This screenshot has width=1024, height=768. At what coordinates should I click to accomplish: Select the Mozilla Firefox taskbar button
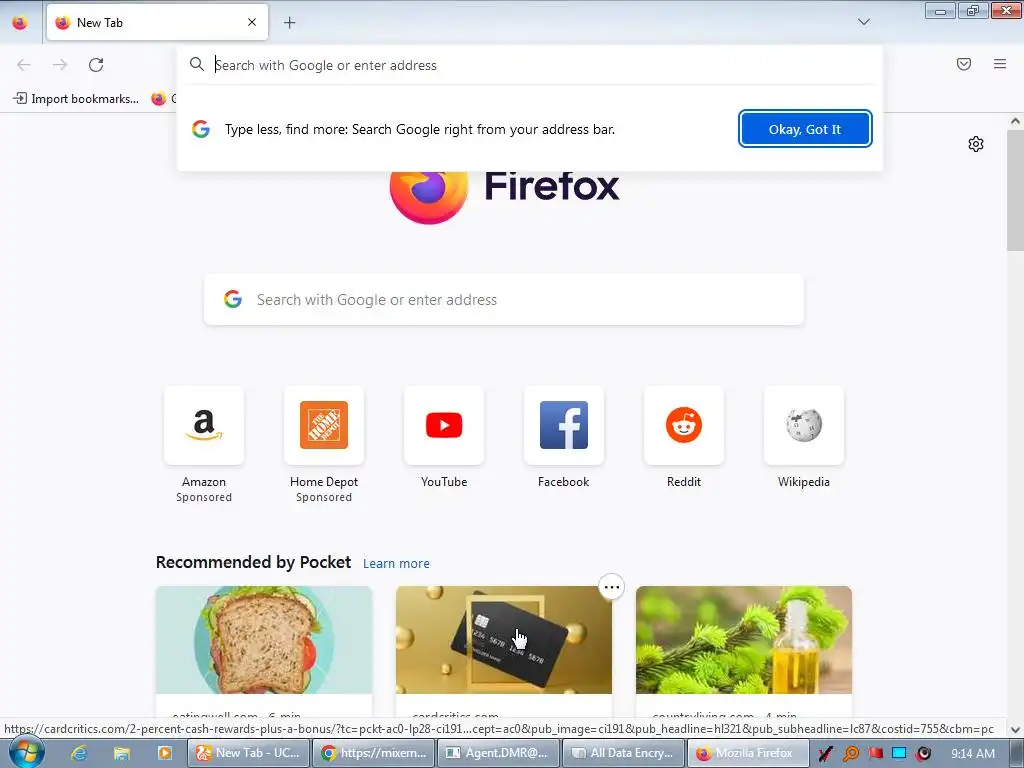coord(747,753)
